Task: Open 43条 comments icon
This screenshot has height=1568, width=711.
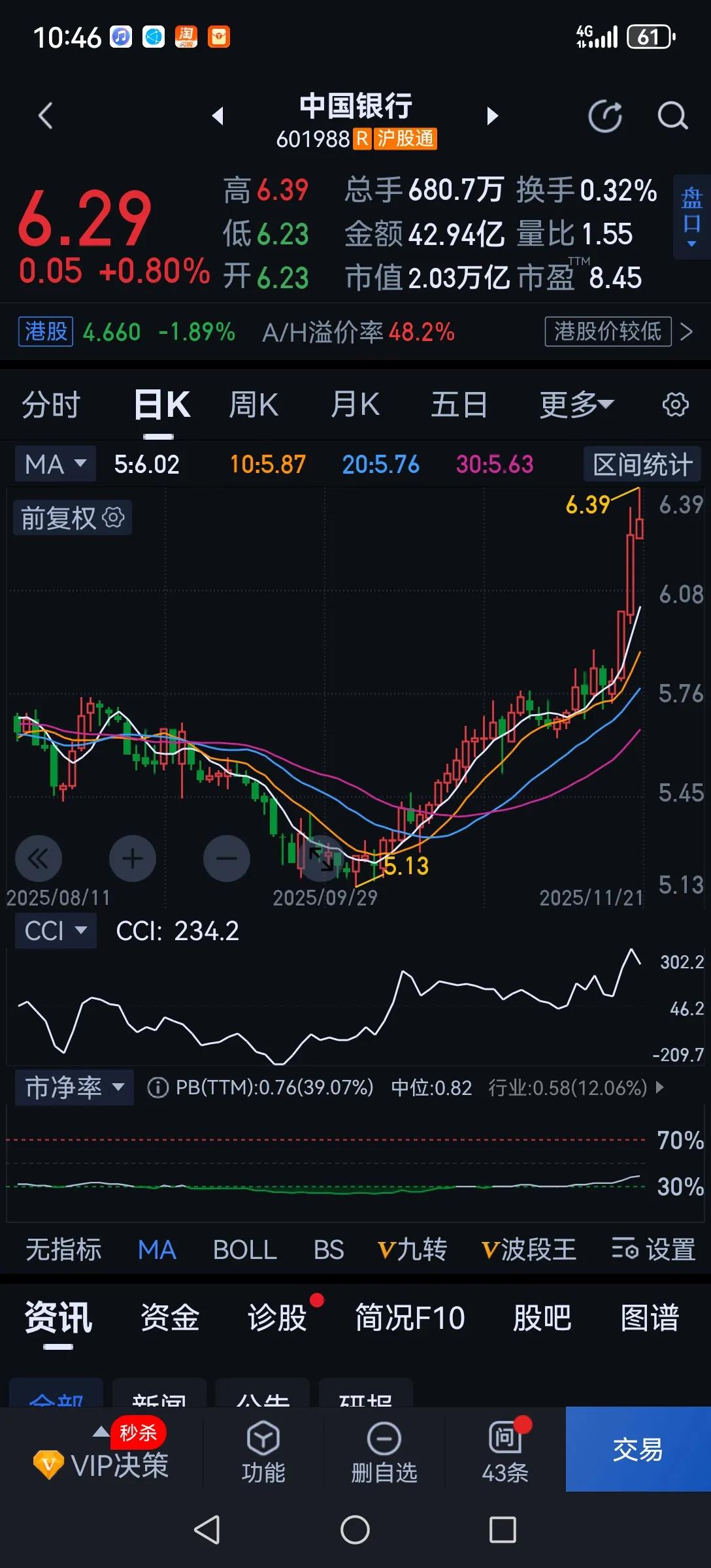Action: coord(504,1439)
